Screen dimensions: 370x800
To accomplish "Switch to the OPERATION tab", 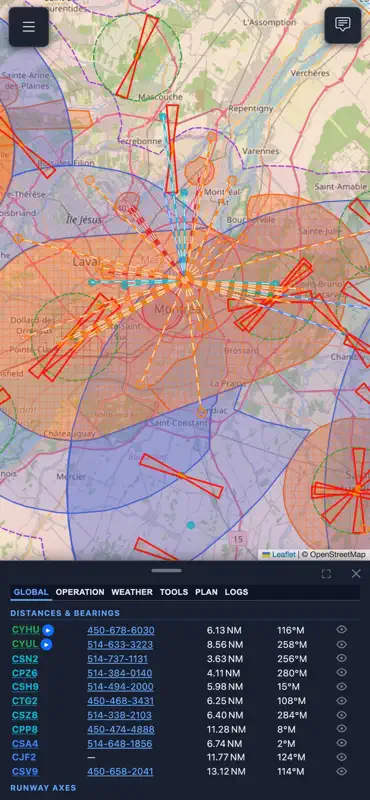I will (x=80, y=592).
